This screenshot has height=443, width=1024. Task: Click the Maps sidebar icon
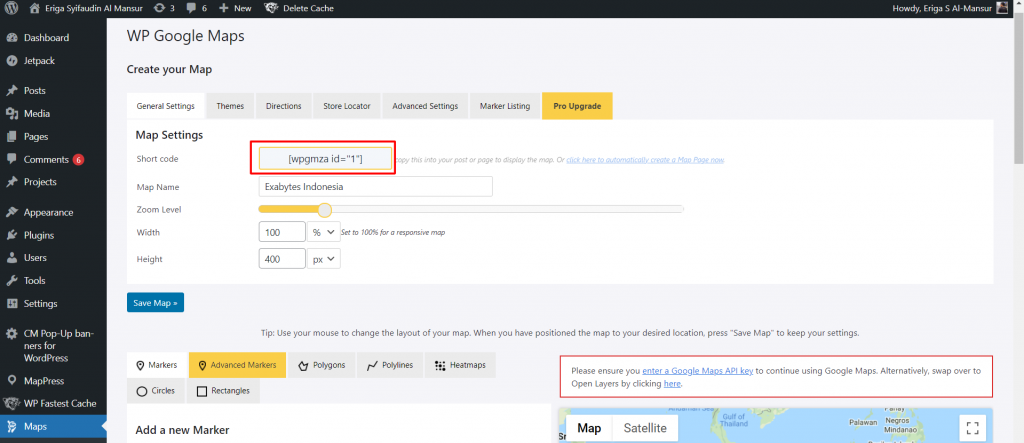(x=12, y=427)
